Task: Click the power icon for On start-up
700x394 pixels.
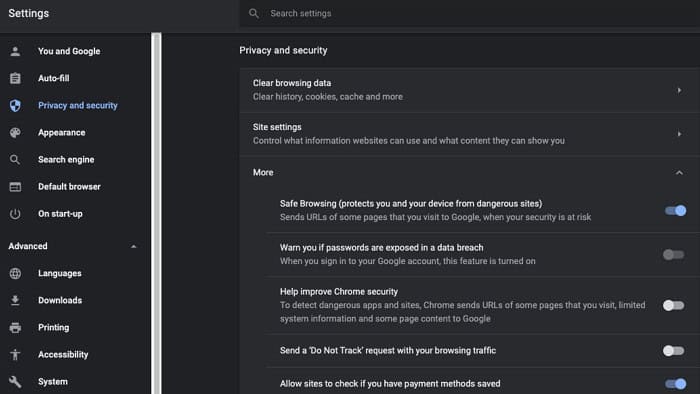Action: click(x=15, y=214)
